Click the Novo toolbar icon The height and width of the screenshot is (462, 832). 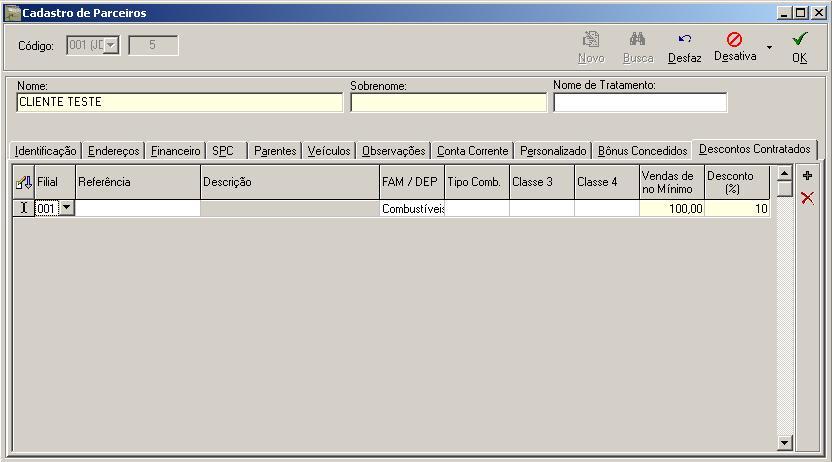pos(591,39)
